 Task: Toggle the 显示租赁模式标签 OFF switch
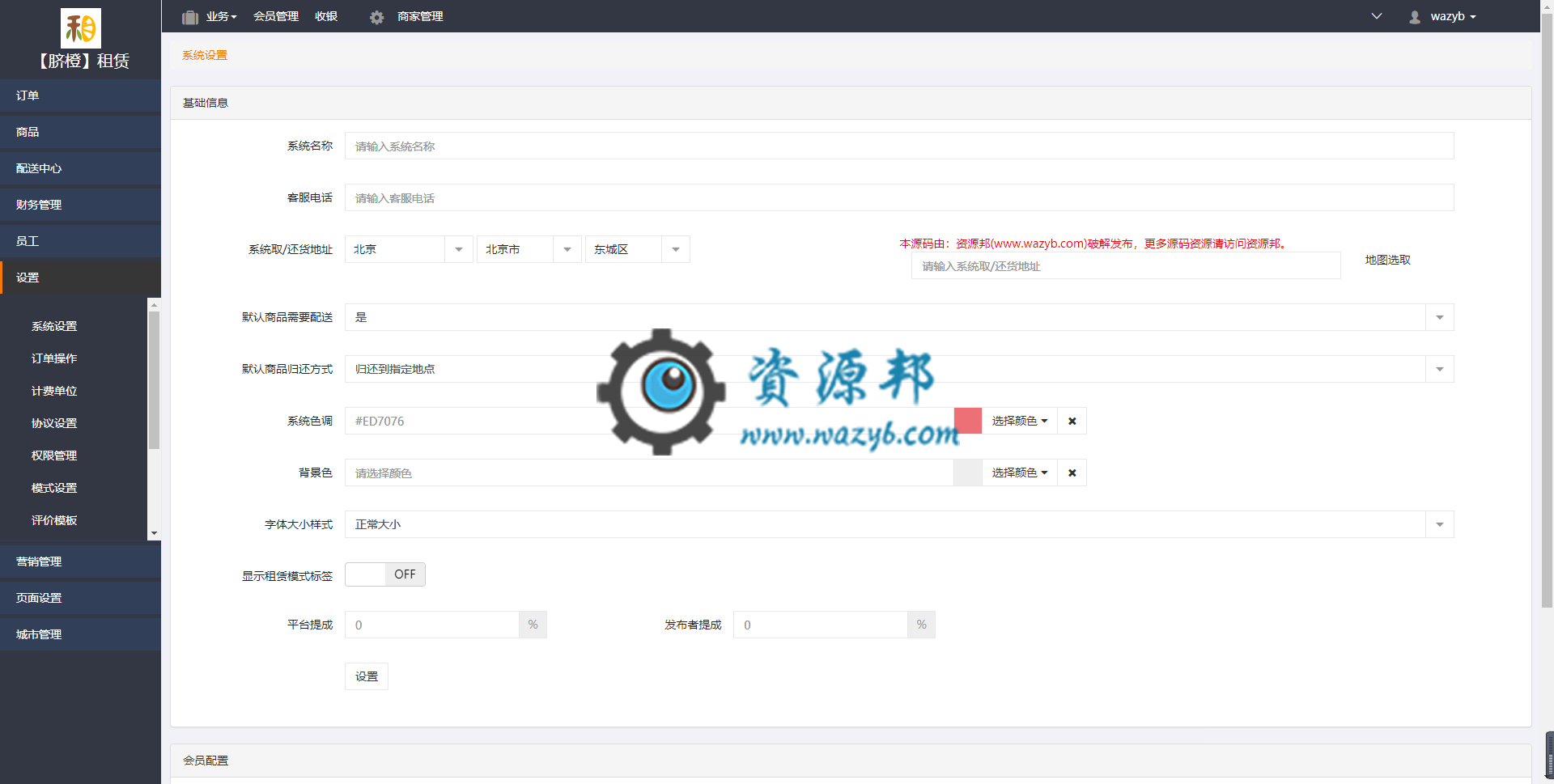(x=384, y=574)
